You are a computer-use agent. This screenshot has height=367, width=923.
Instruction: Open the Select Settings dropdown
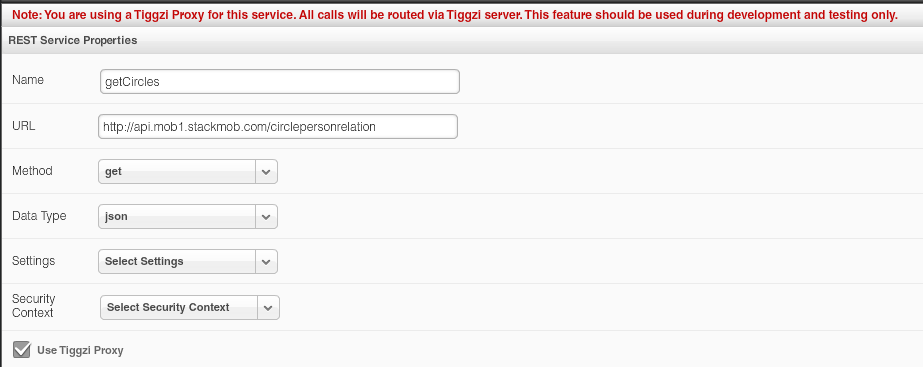pos(188,261)
